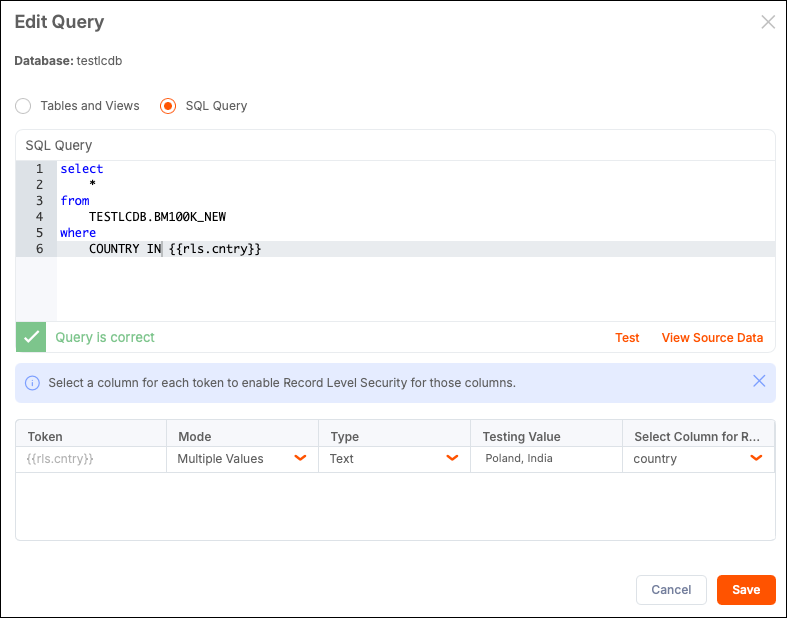Click the Select Column for R... header
This screenshot has width=787, height=618.
click(x=697, y=436)
